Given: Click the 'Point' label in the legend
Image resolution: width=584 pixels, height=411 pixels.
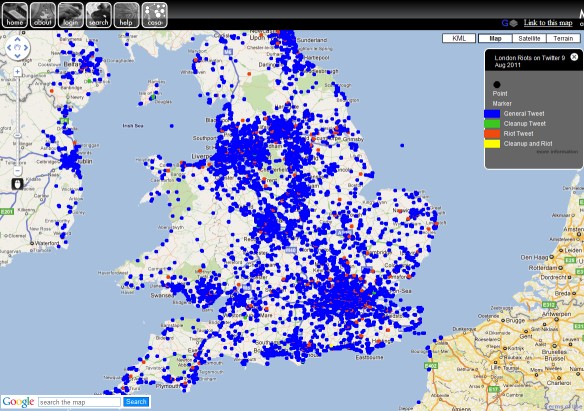Looking at the screenshot, I should coord(500,93).
